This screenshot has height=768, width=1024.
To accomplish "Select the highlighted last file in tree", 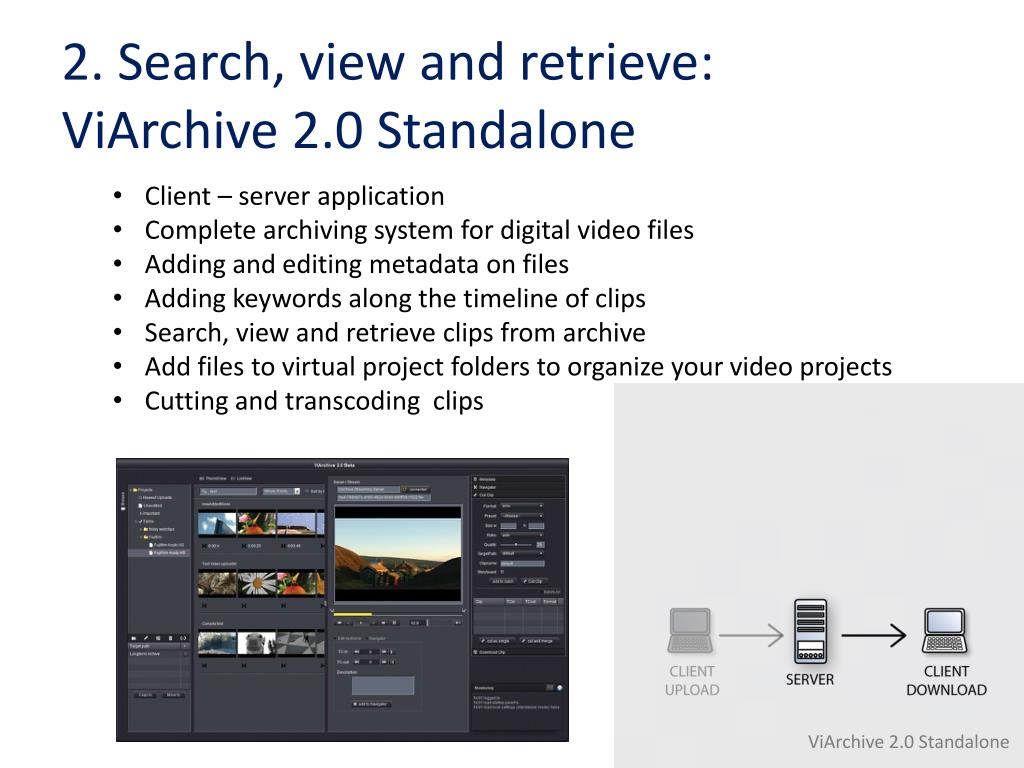I will (159, 552).
